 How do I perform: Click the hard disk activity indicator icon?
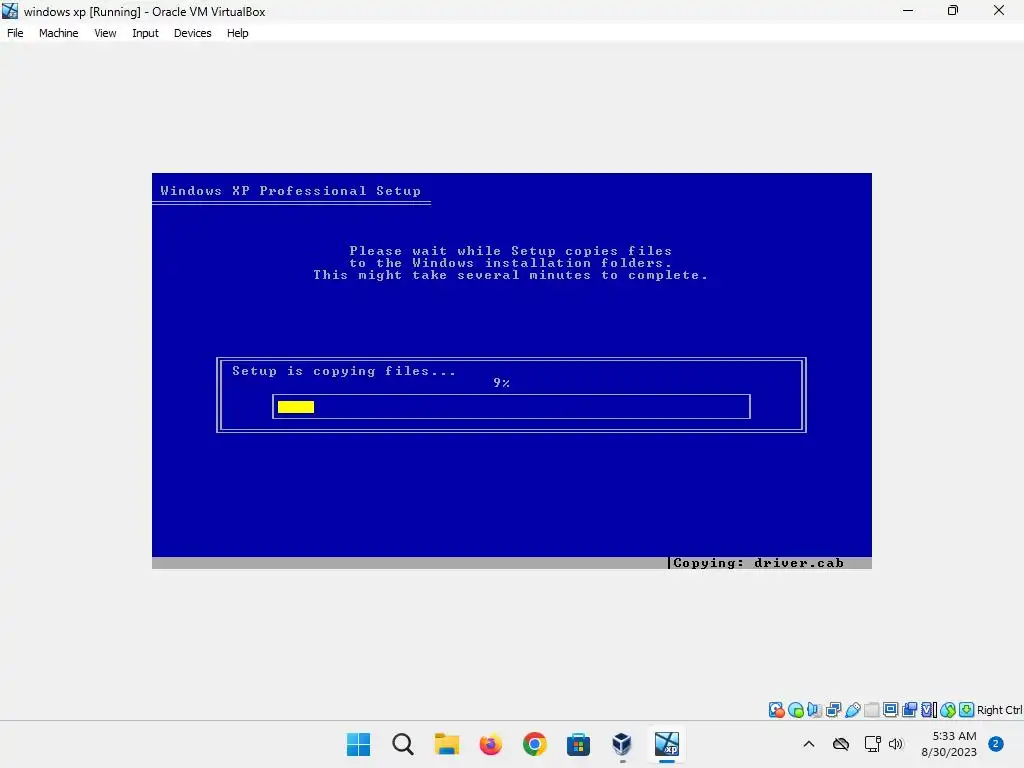(x=776, y=710)
